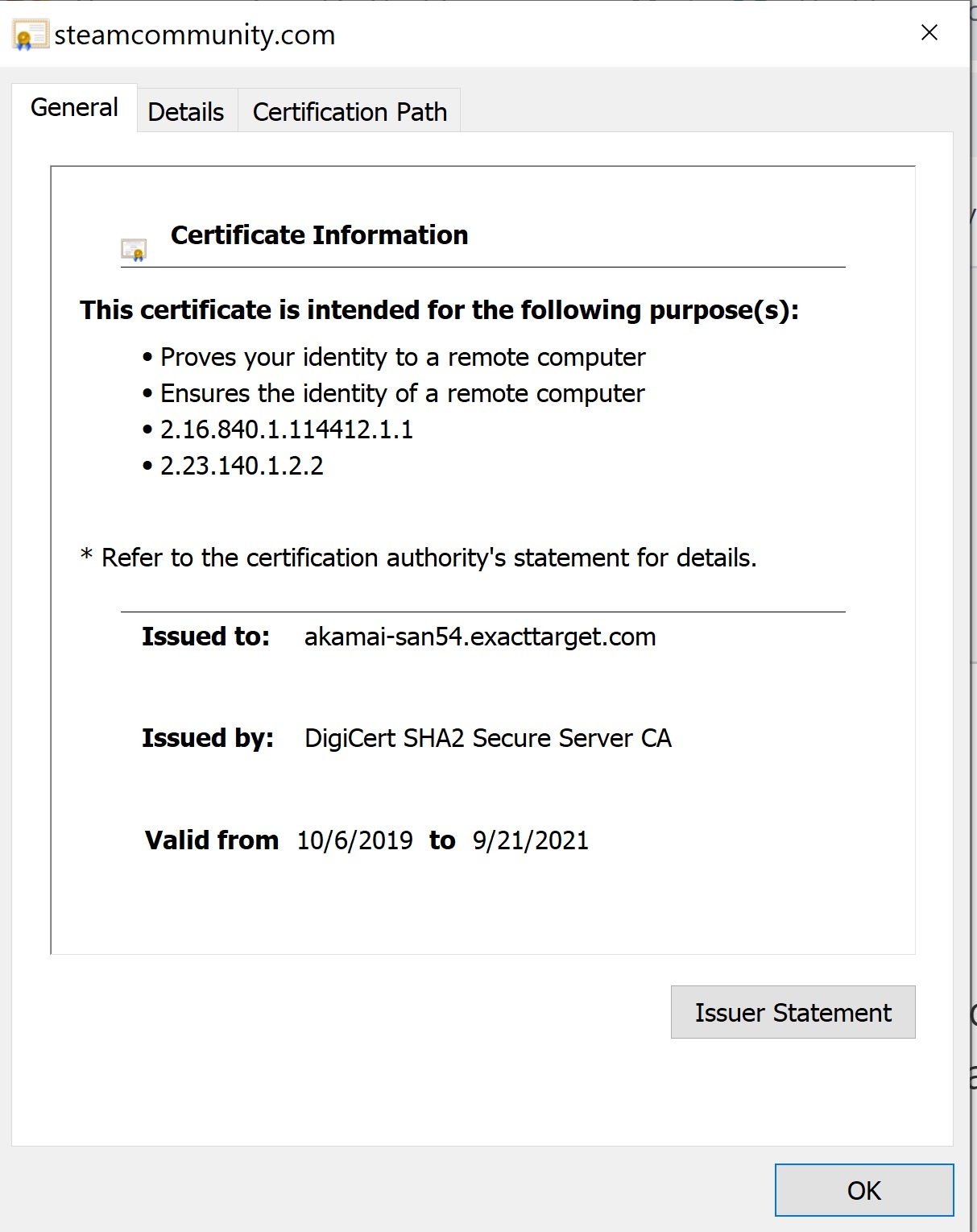This screenshot has width=977, height=1232.
Task: Click the valid-from date 10/6/2019
Action: pyautogui.click(x=355, y=840)
